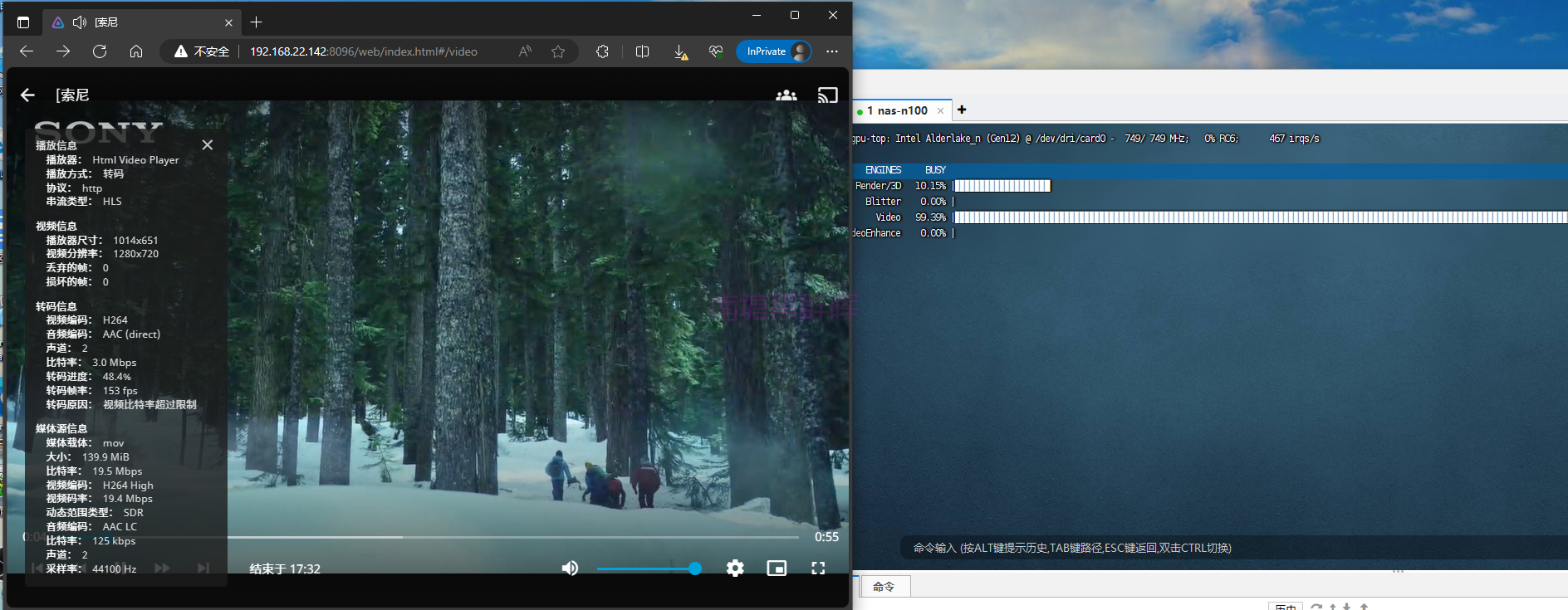
Task: Click the 19.5 Mbps source bitrate value
Action: 117,471
